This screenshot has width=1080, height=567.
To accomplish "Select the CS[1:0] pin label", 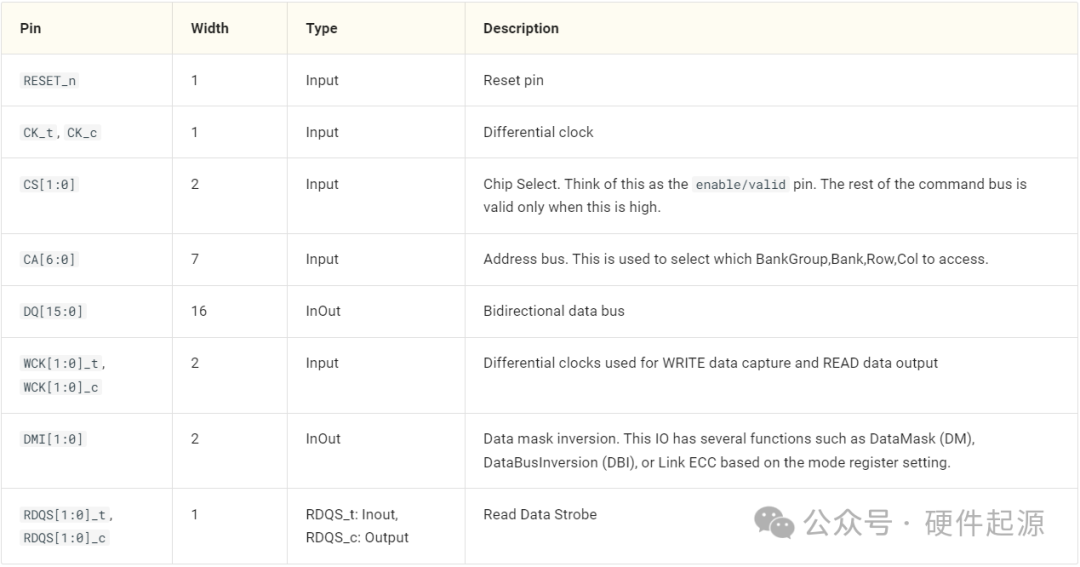I will click(50, 185).
